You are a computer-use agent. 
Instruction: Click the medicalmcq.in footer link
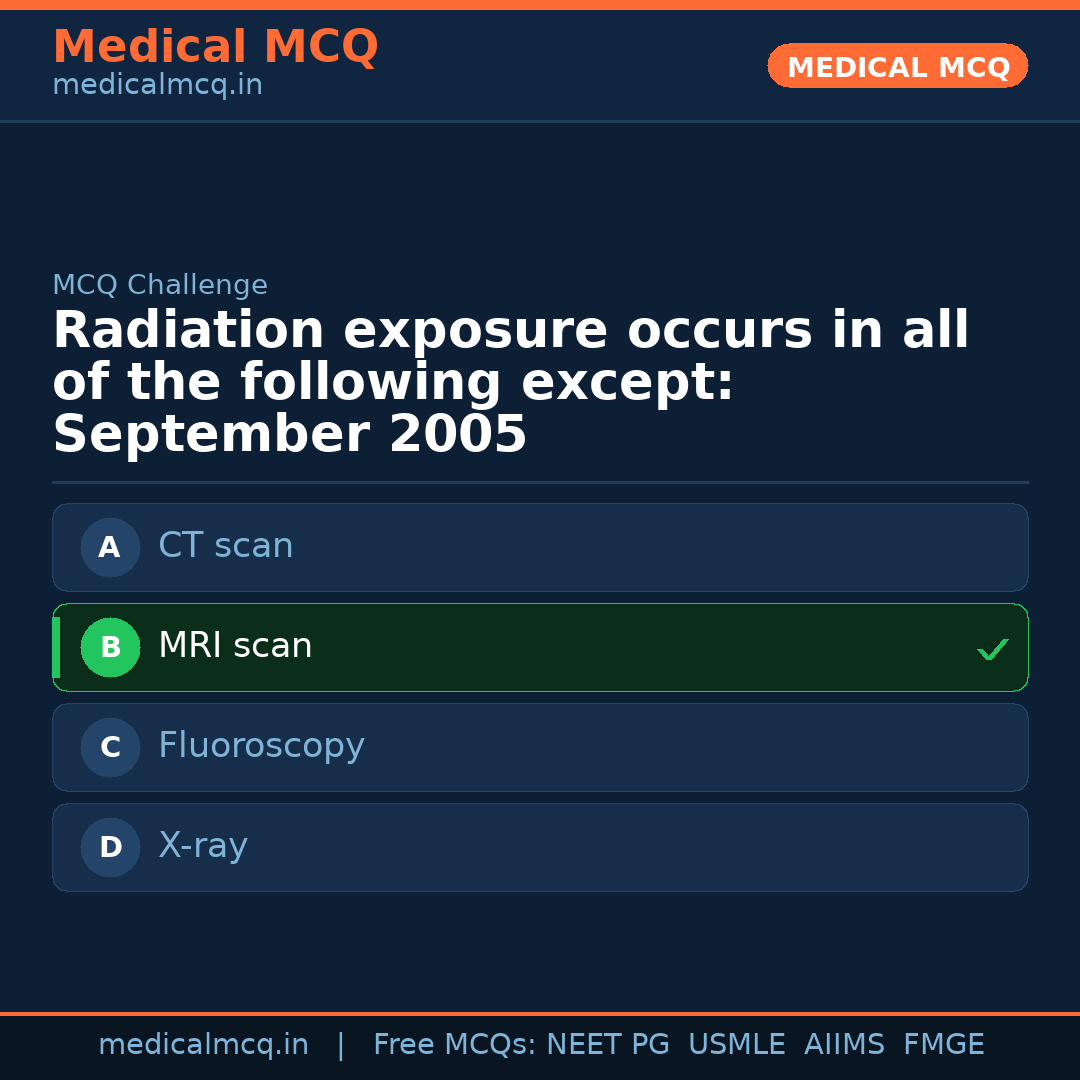pyautogui.click(x=204, y=1044)
